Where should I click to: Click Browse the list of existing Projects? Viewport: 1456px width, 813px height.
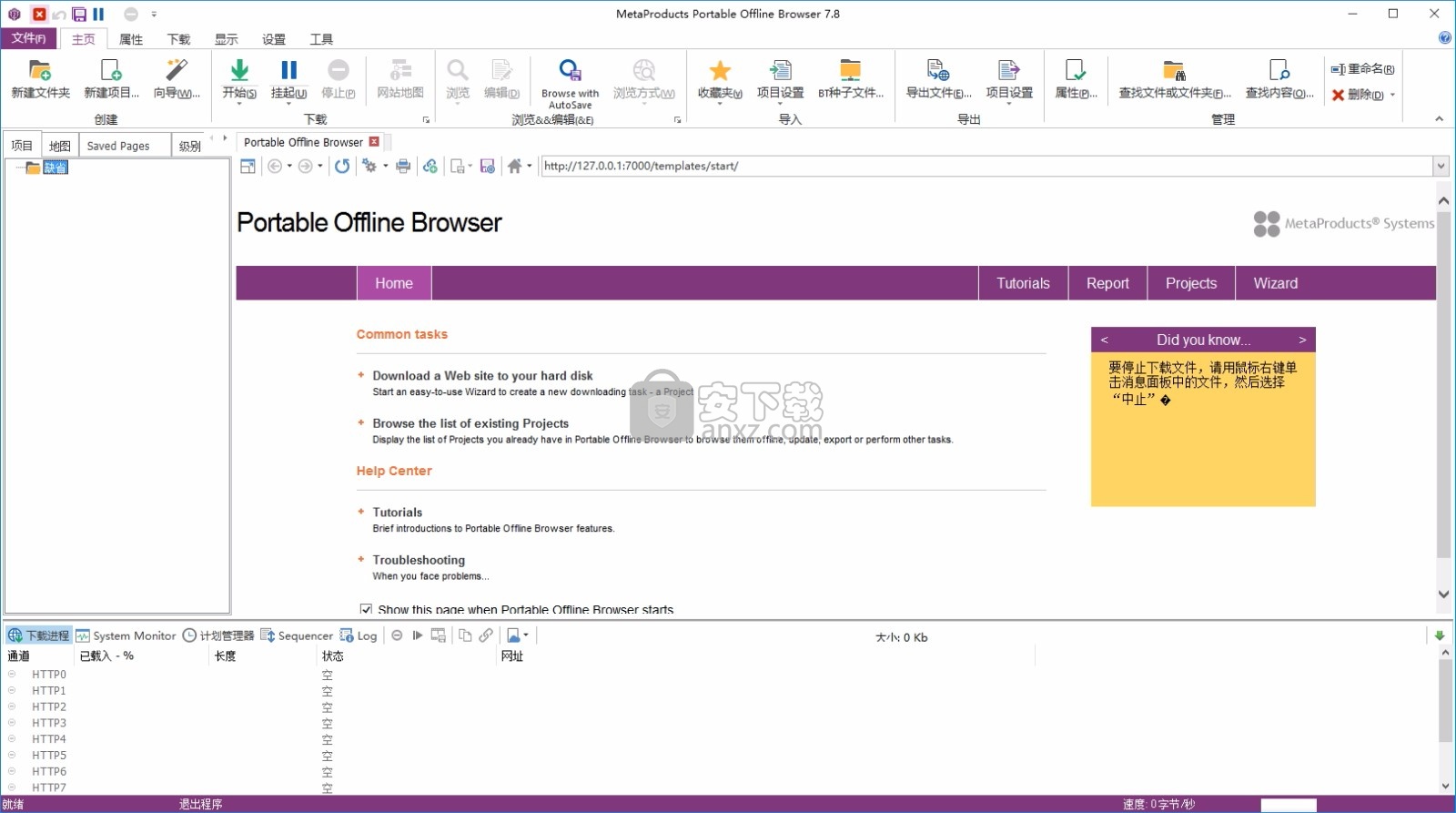tap(470, 423)
